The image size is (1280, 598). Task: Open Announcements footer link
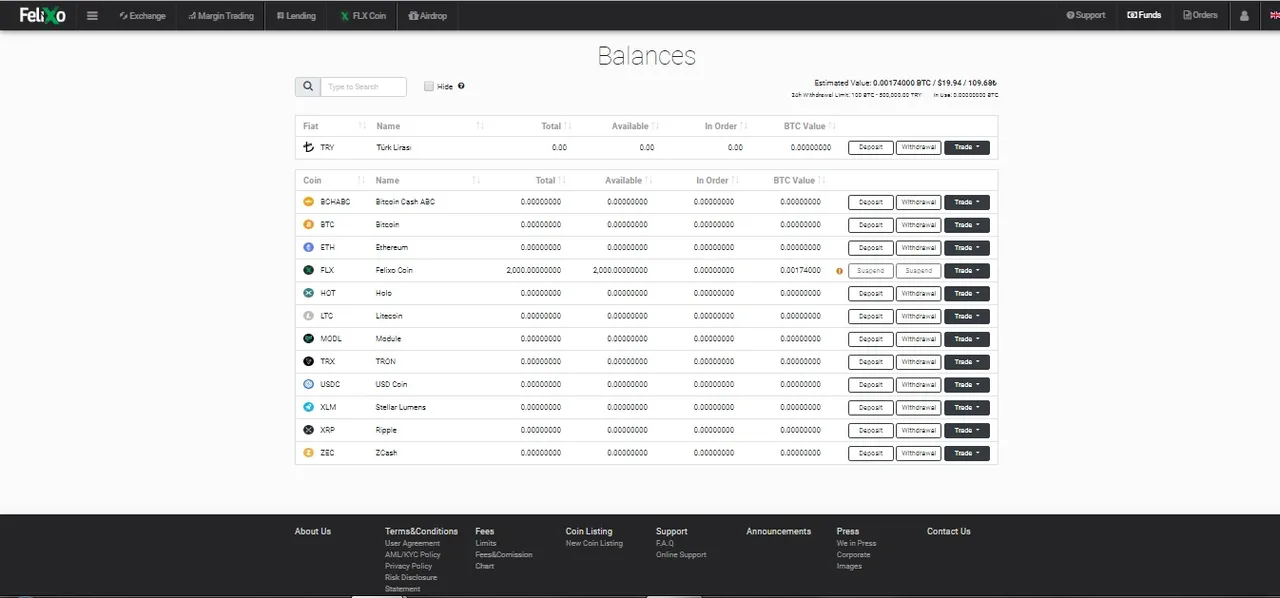click(779, 532)
